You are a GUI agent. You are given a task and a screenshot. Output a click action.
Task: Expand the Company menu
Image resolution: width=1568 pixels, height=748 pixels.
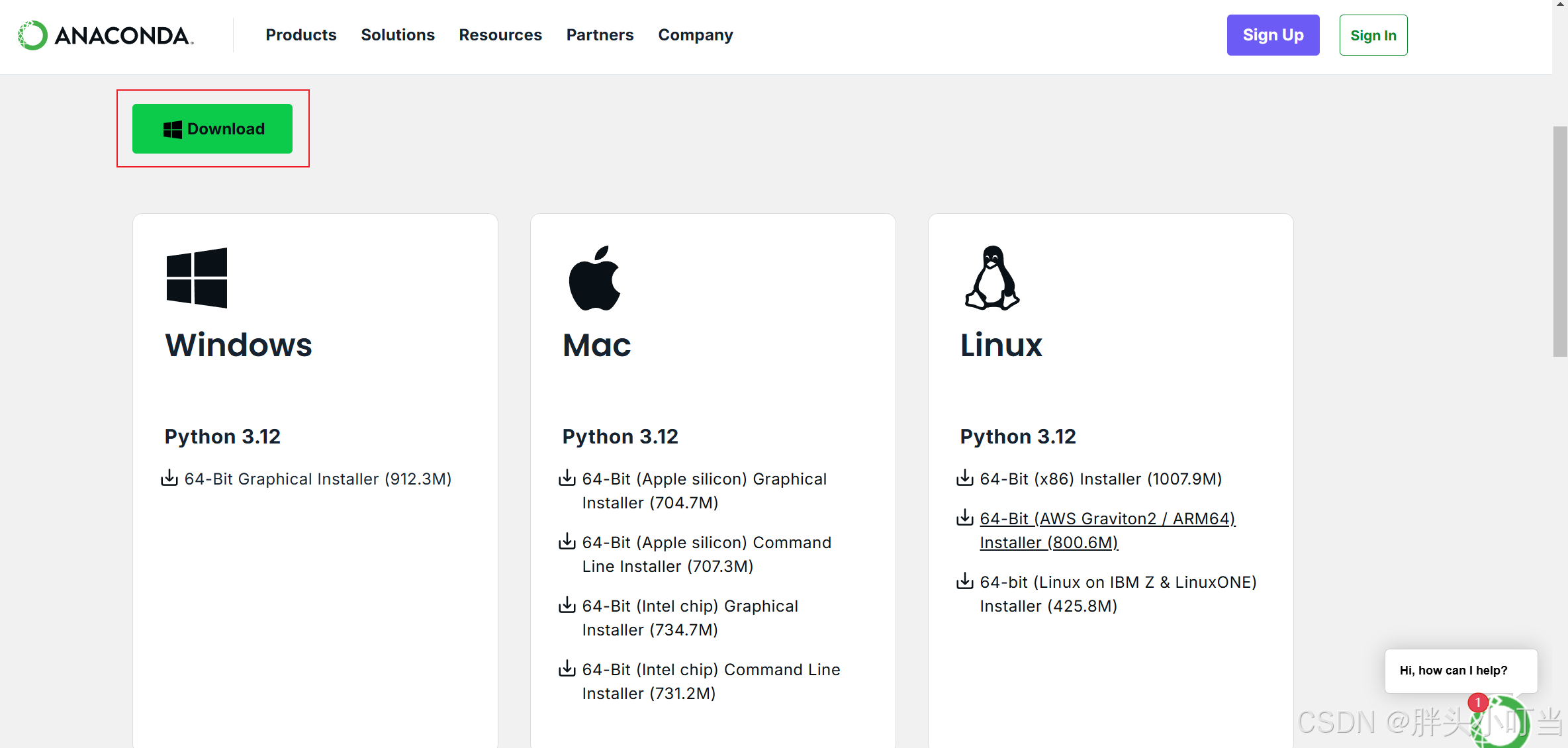click(696, 35)
